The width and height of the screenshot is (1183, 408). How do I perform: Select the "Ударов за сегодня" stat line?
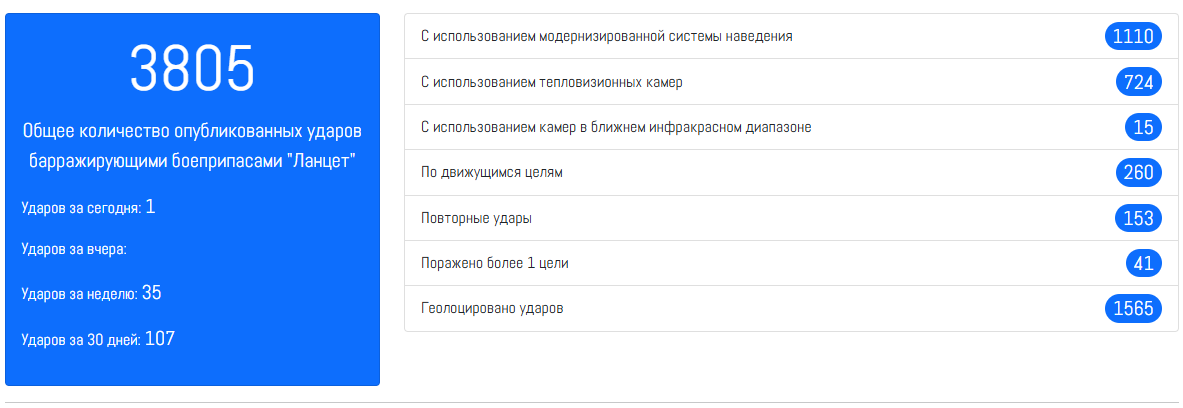[88, 207]
